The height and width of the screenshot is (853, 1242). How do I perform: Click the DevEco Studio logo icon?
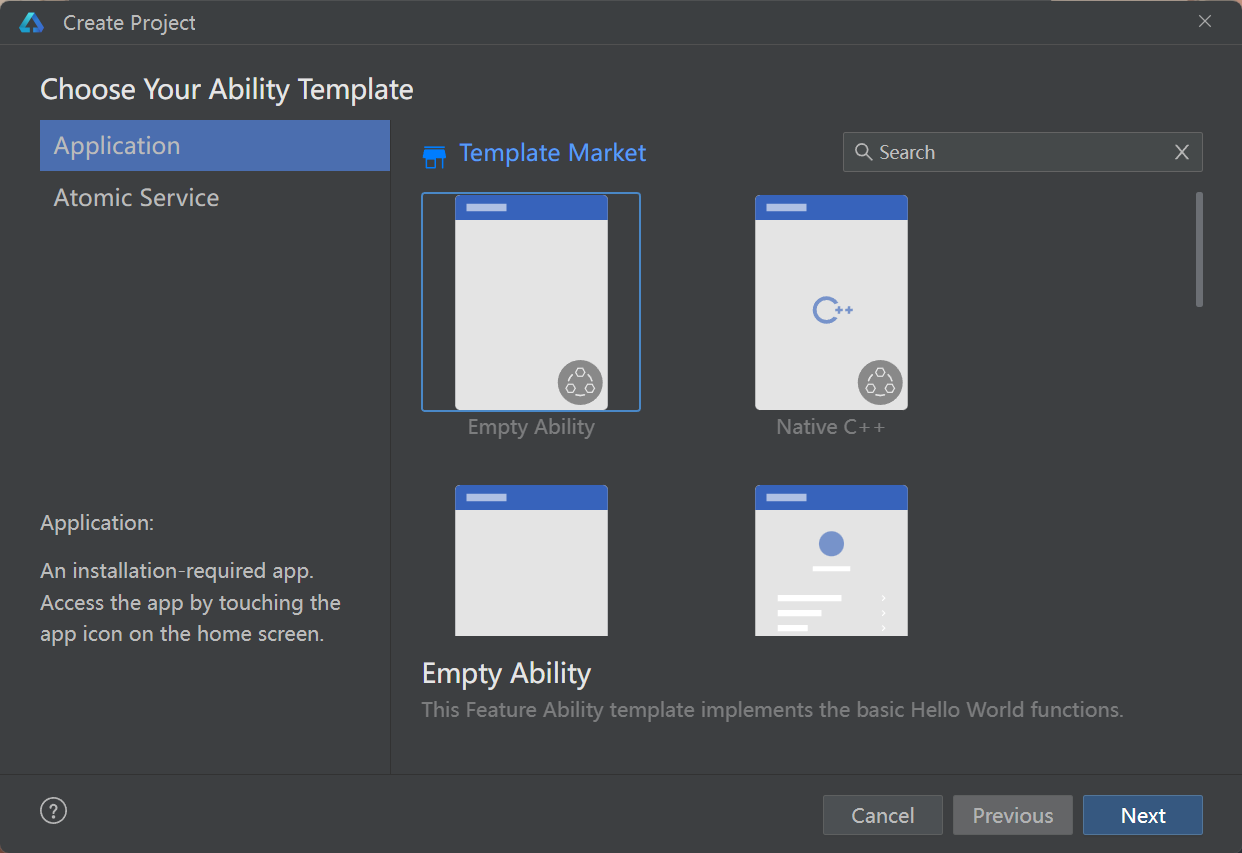tap(31, 23)
